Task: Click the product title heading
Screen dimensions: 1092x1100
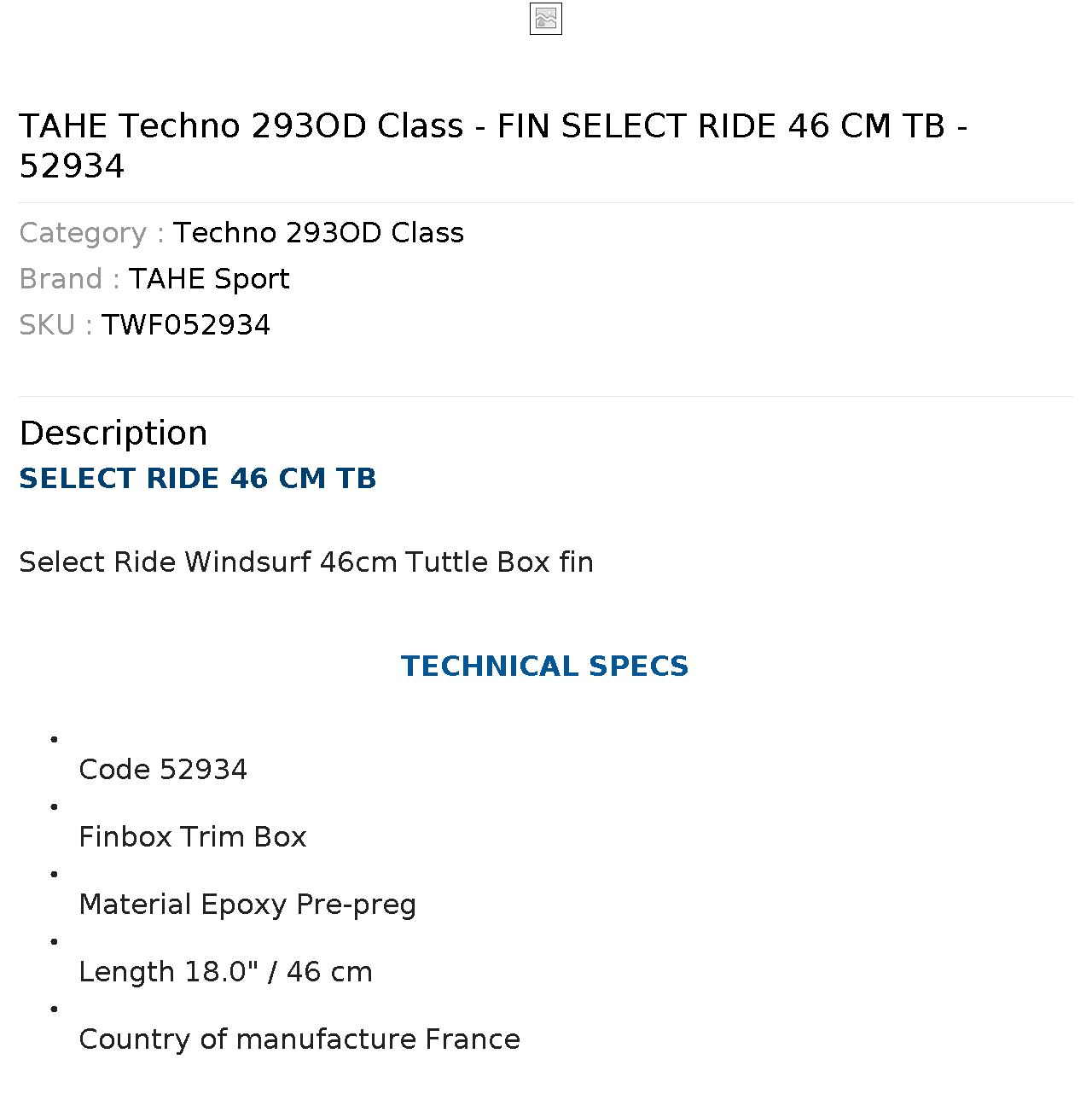Action: (493, 145)
